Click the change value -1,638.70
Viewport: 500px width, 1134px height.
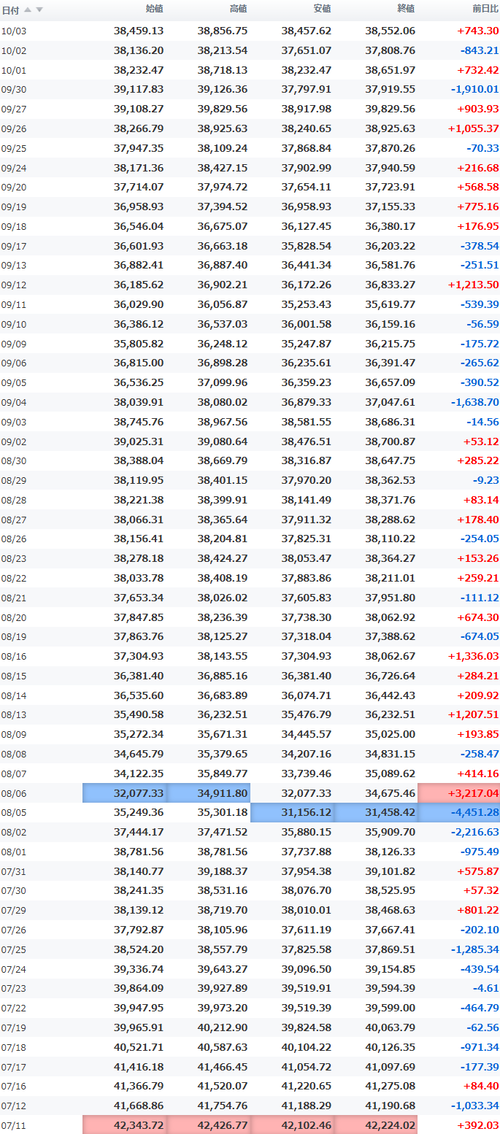pos(475,402)
